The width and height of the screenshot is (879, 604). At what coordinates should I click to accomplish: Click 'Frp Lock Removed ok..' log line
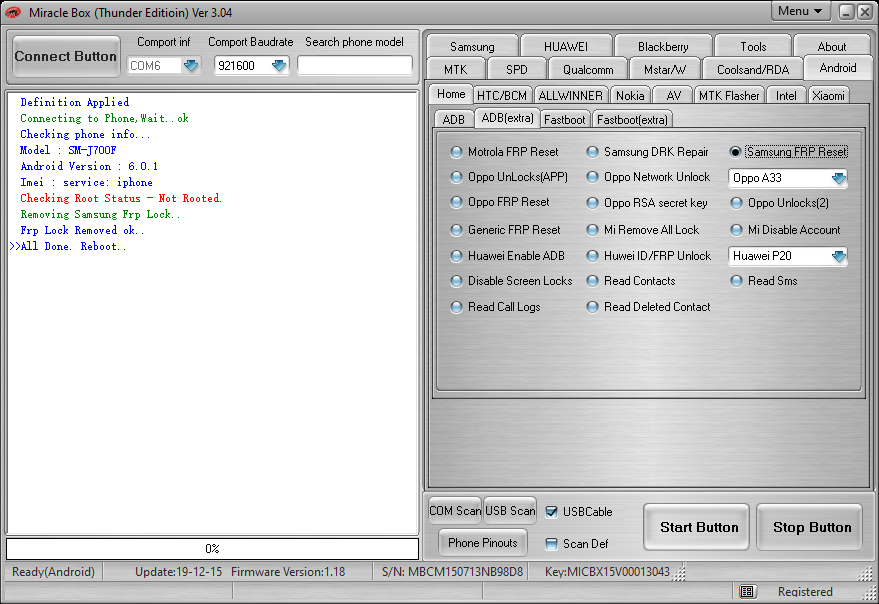(82, 230)
